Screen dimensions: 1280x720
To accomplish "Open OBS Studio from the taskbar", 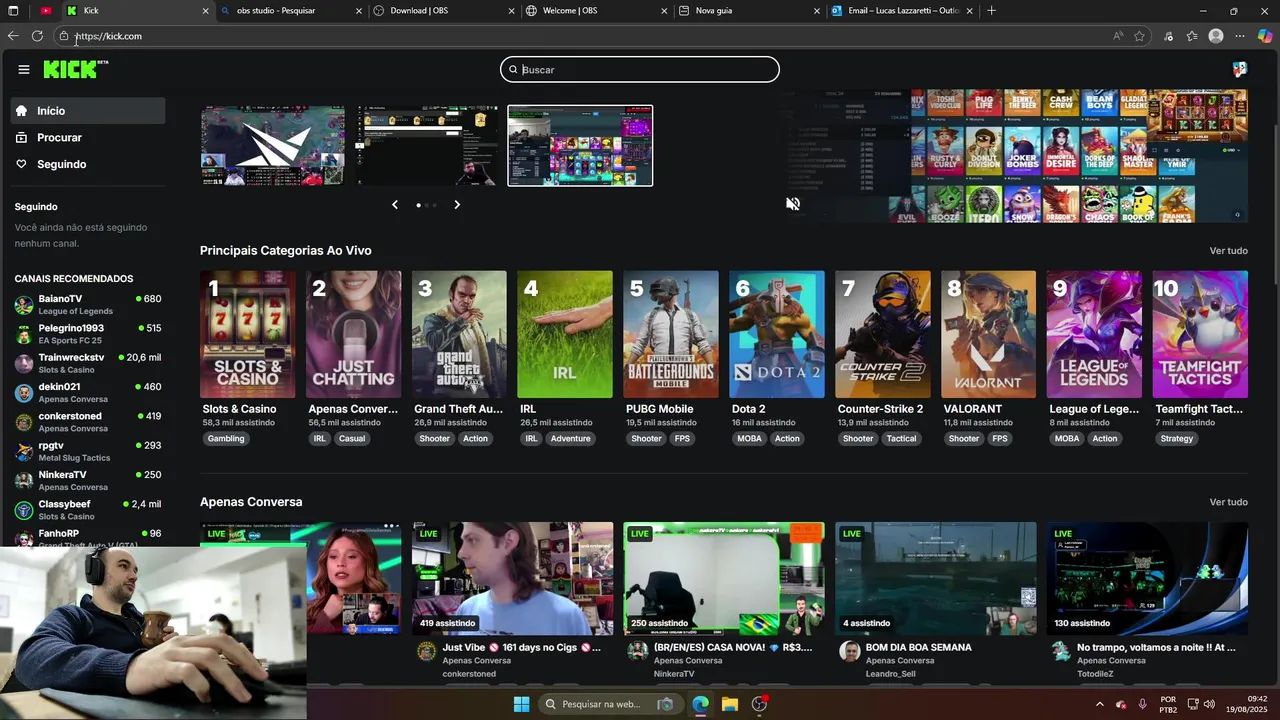I will 760,704.
